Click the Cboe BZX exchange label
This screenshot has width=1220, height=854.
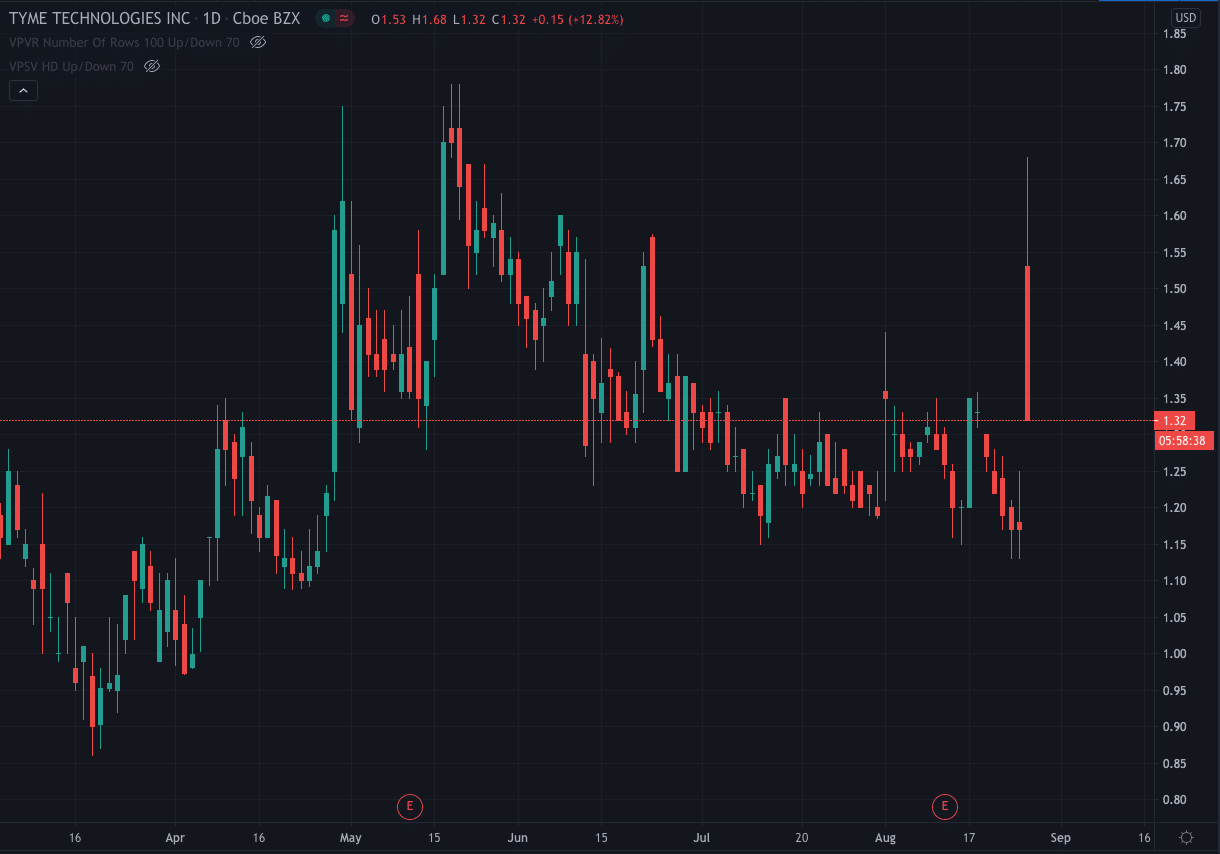tap(273, 19)
